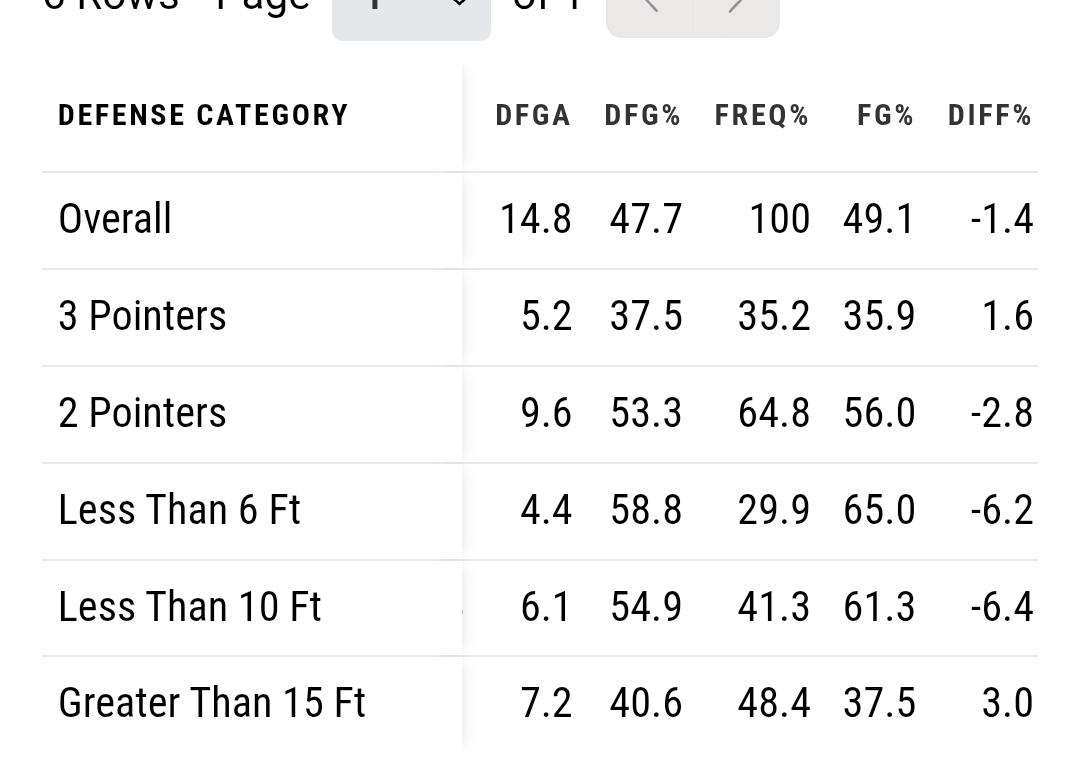Go to next page arrow

[736, 12]
